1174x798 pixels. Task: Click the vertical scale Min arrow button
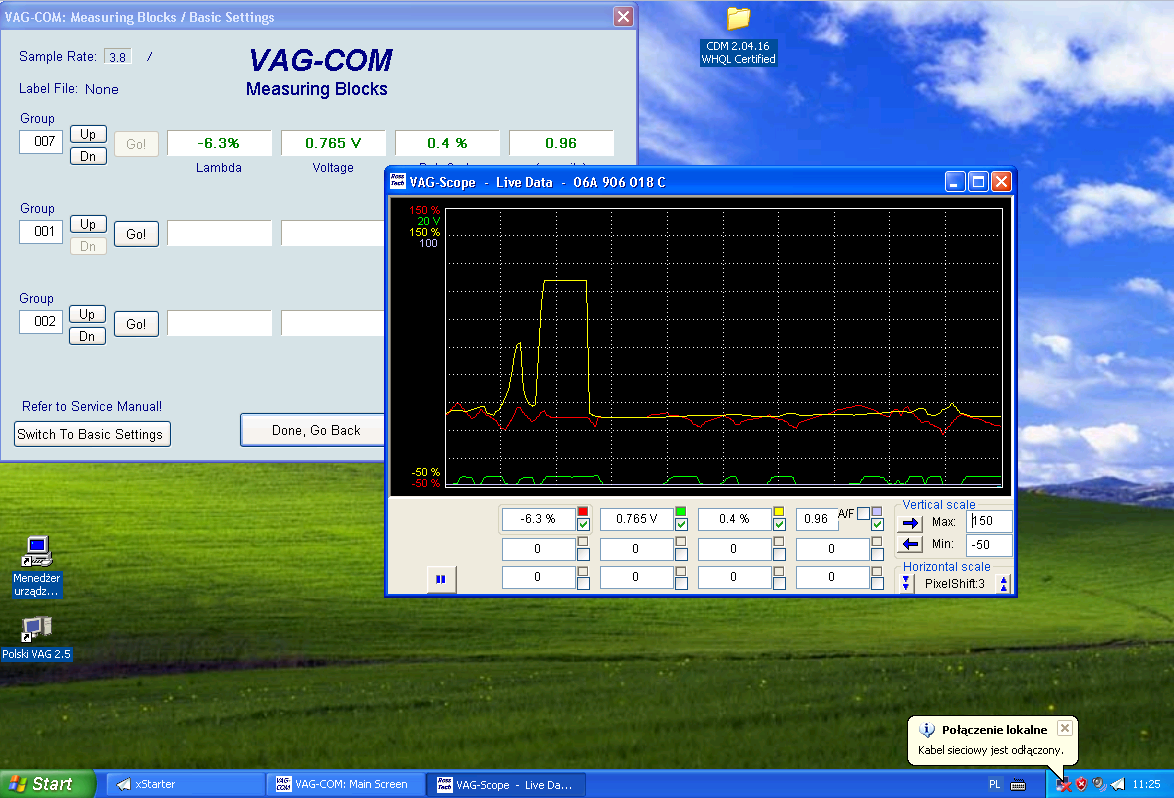[x=910, y=544]
